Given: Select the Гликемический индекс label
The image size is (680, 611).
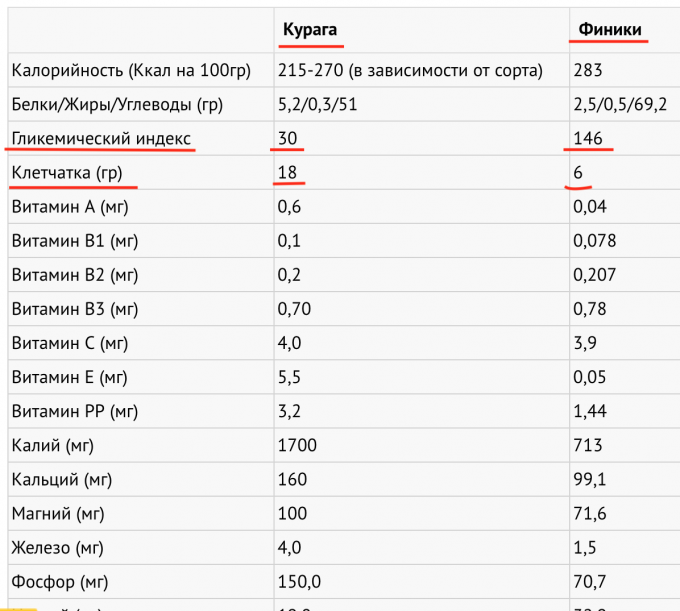Looking at the screenshot, I should tap(100, 138).
